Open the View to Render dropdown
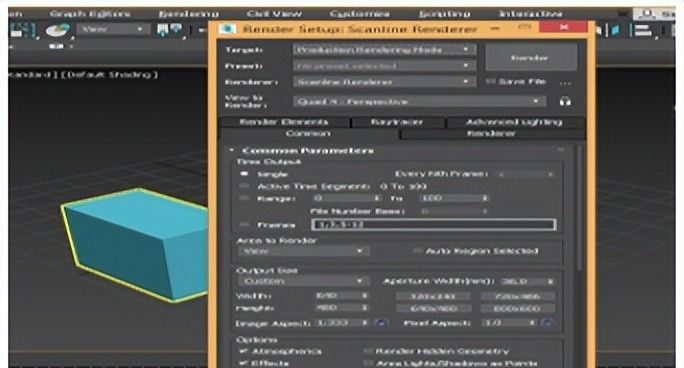 tap(419, 102)
